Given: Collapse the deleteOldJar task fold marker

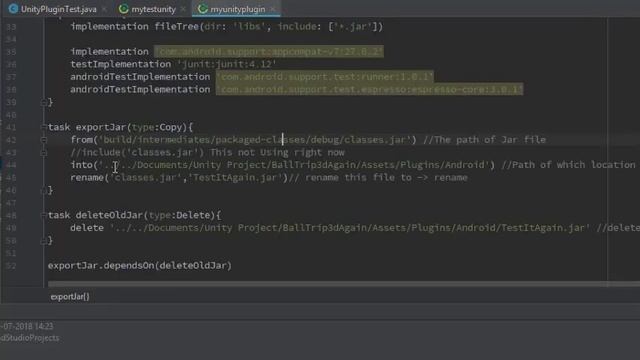Looking at the screenshot, I should [43, 215].
